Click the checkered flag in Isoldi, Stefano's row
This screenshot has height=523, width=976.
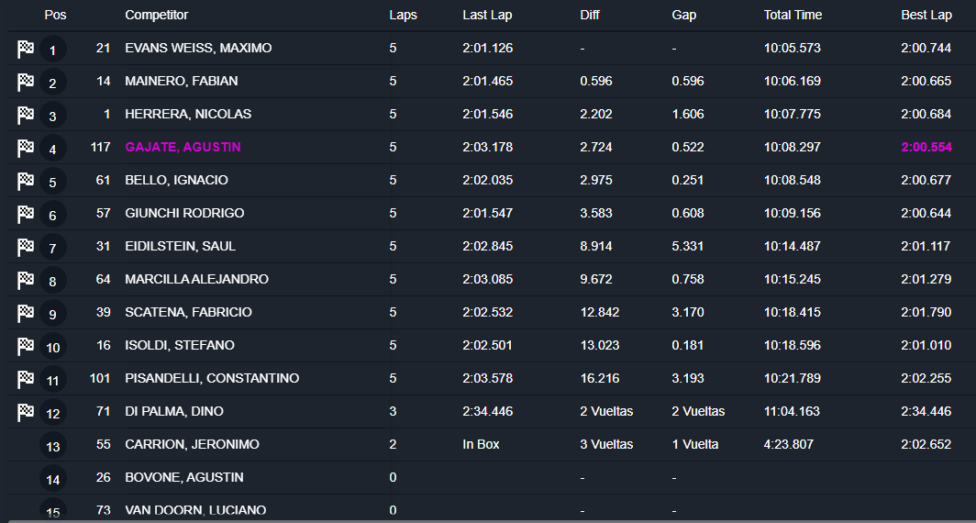click(x=25, y=346)
